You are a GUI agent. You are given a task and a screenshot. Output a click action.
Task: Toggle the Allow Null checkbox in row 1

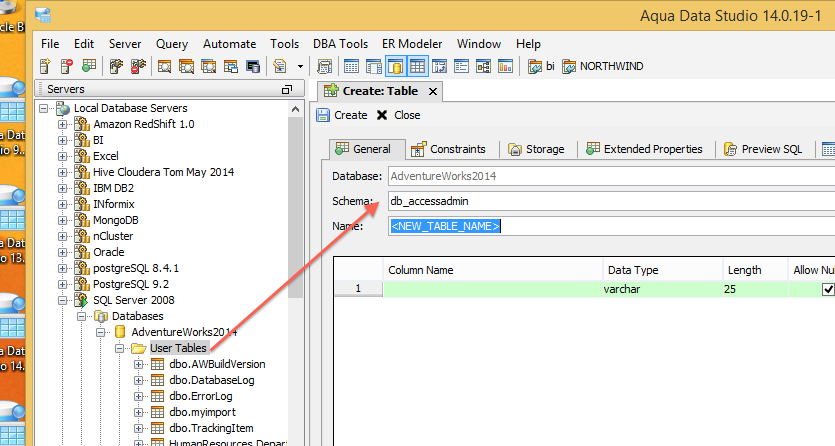(828, 289)
